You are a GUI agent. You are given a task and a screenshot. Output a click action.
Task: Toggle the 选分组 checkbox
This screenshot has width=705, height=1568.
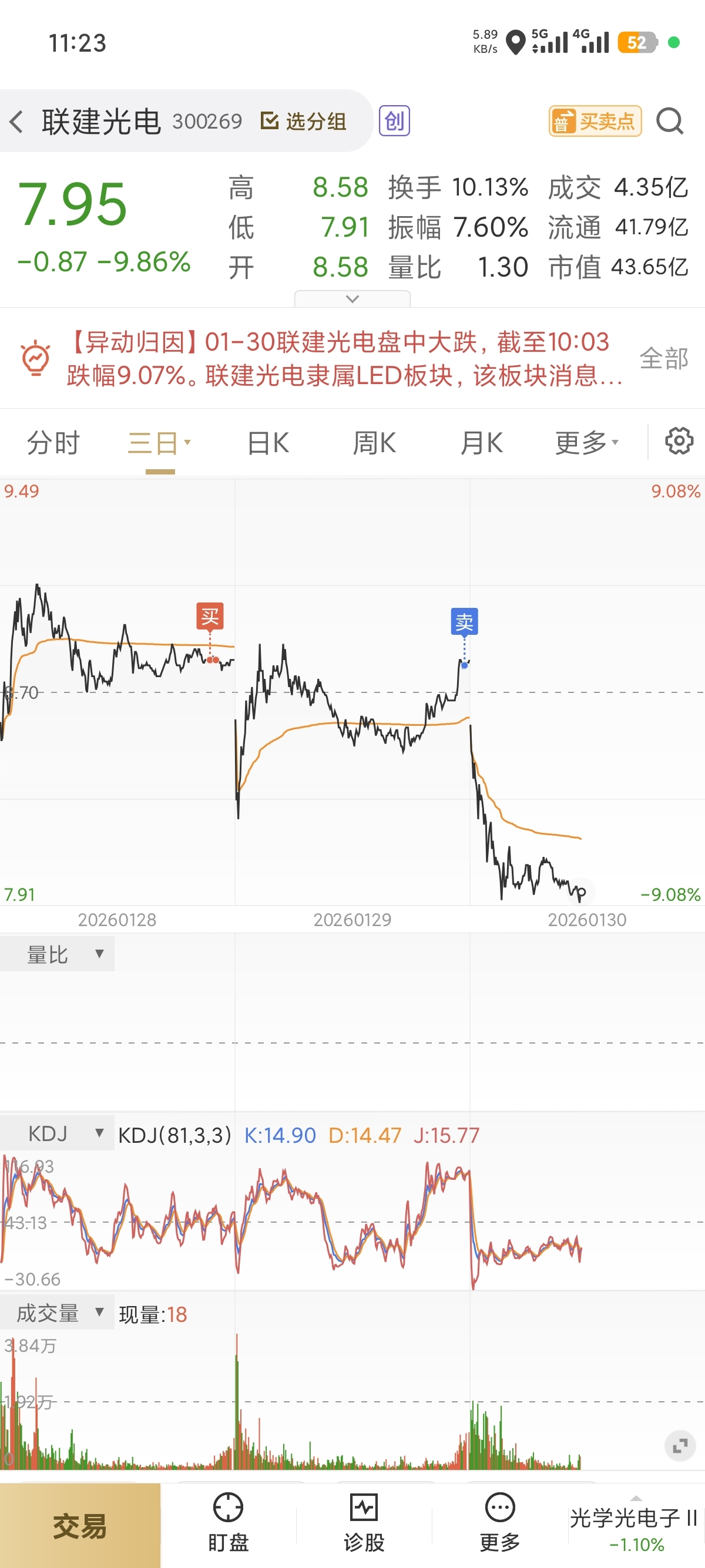click(268, 120)
